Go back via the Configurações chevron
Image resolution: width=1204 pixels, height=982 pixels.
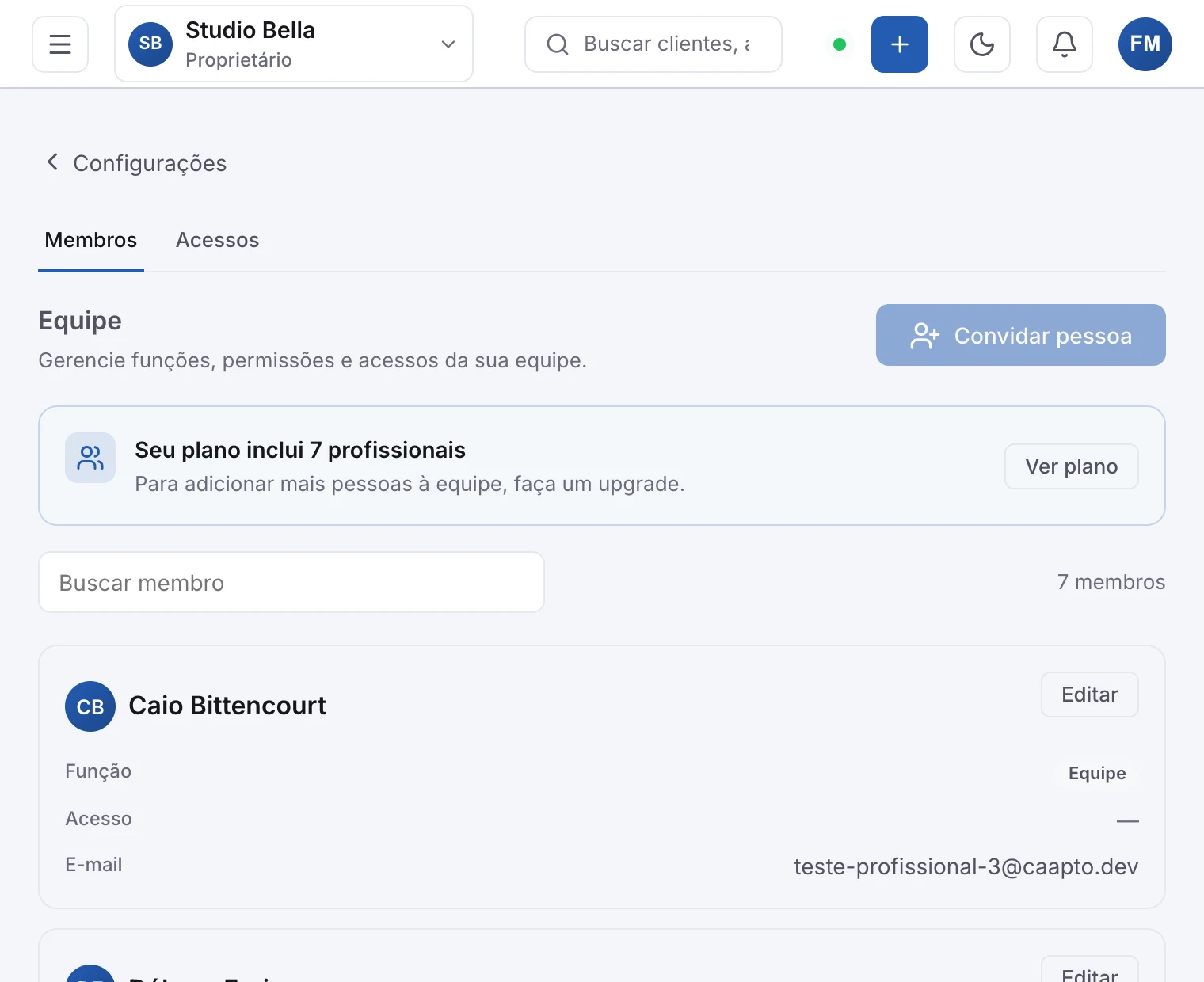[52, 162]
